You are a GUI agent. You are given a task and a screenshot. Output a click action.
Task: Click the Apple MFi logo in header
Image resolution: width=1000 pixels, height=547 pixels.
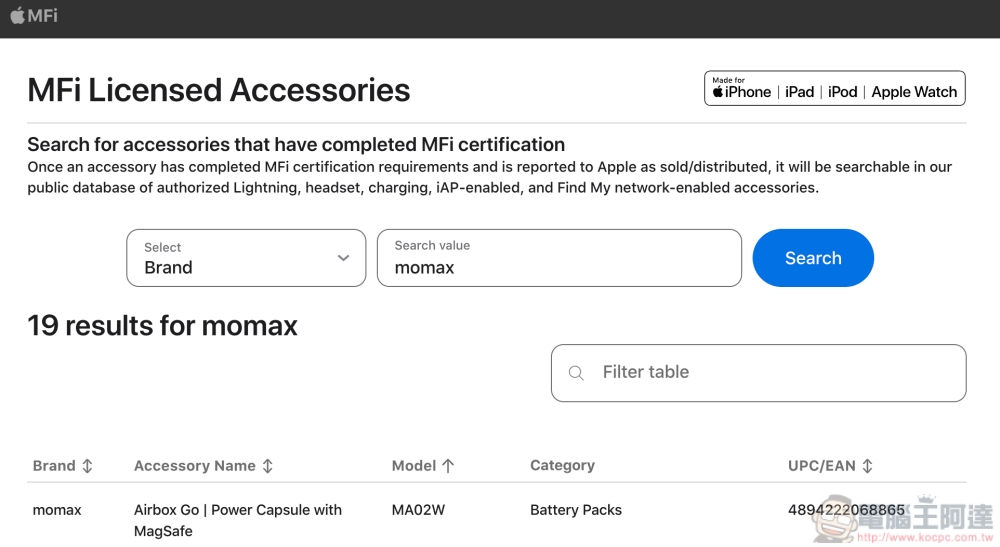(34, 15)
